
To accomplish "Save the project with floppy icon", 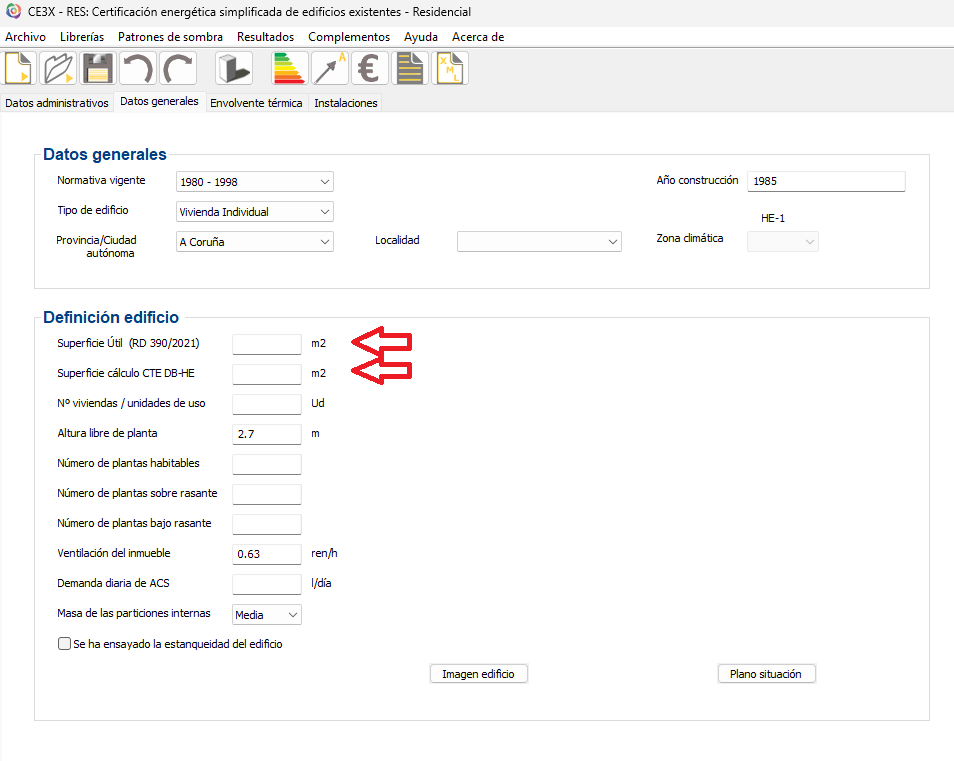I will click(97, 68).
